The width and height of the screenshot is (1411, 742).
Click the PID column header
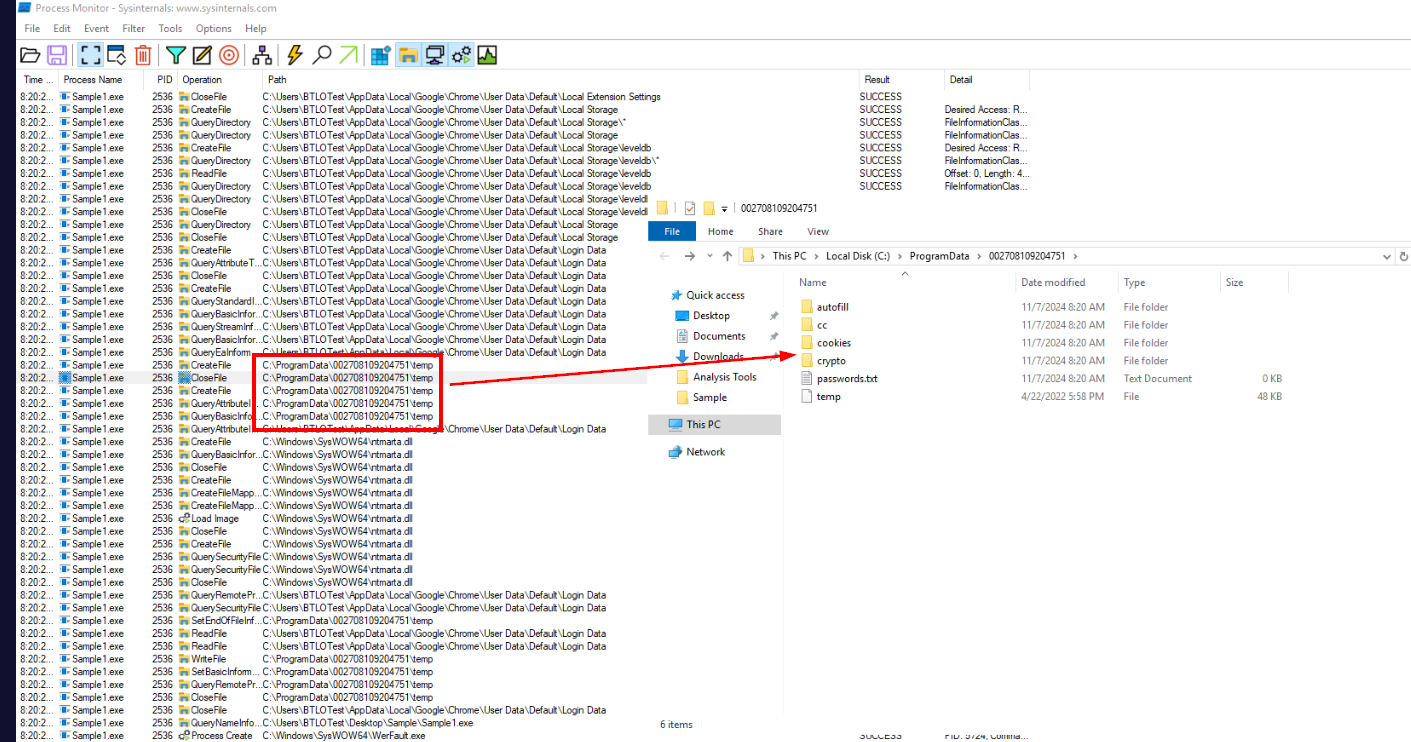click(x=165, y=80)
